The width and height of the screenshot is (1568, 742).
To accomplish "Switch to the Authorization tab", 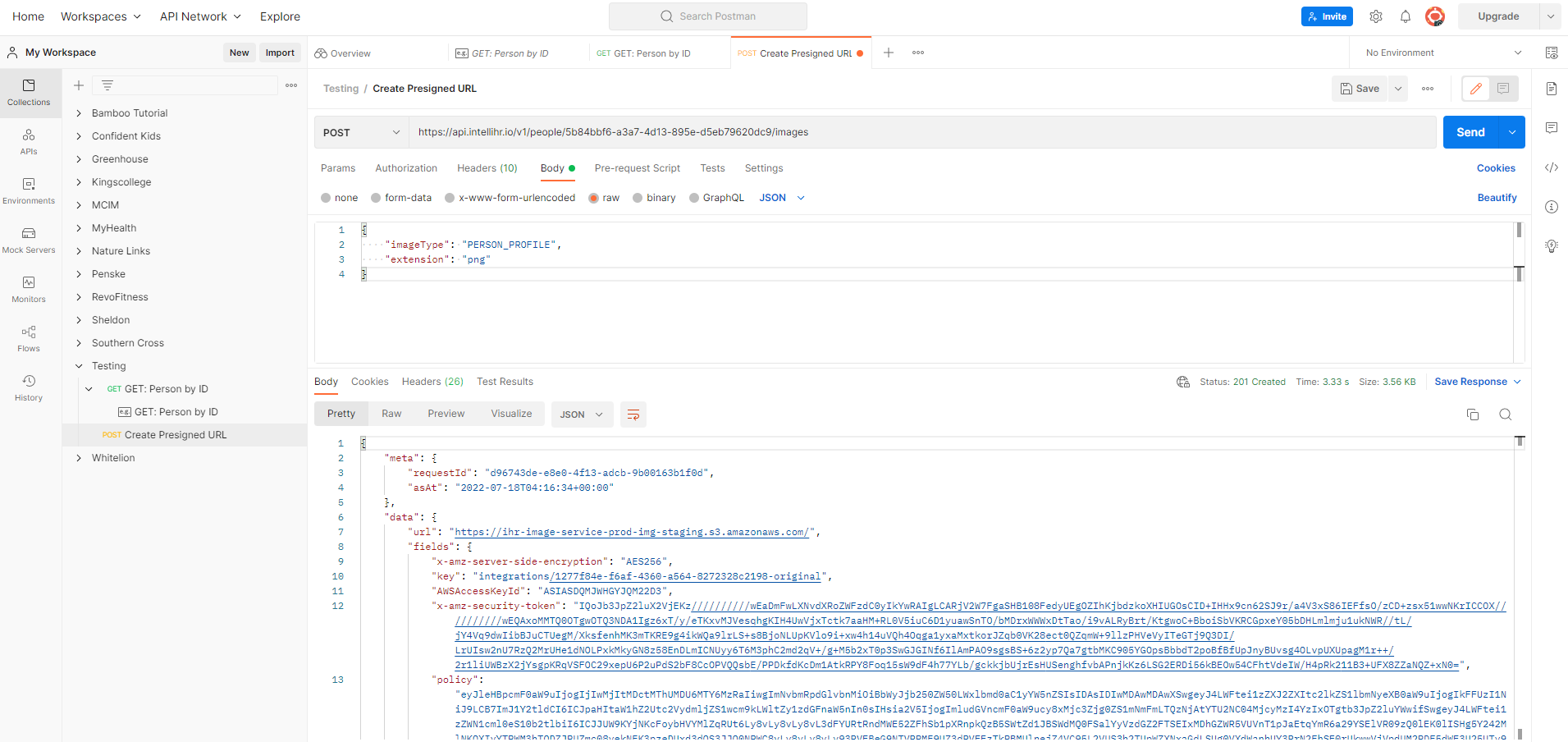I will point(406,168).
